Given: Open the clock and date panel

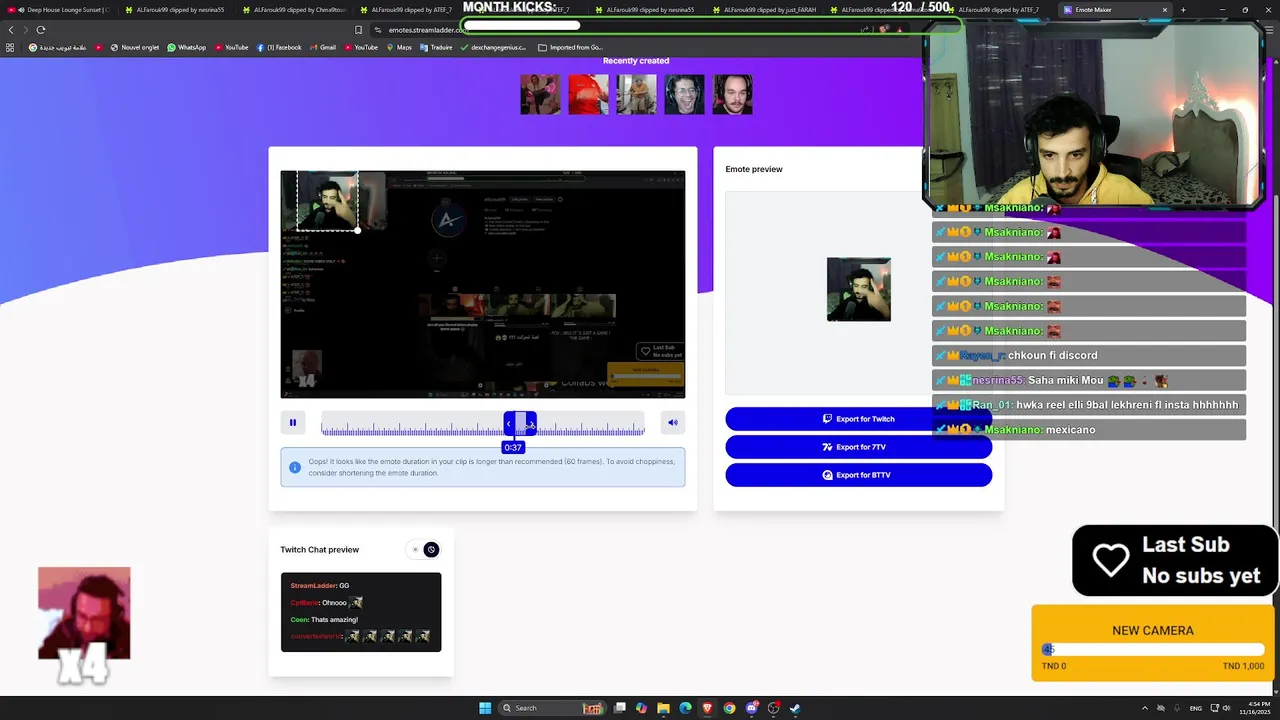Looking at the screenshot, I should (1257, 708).
